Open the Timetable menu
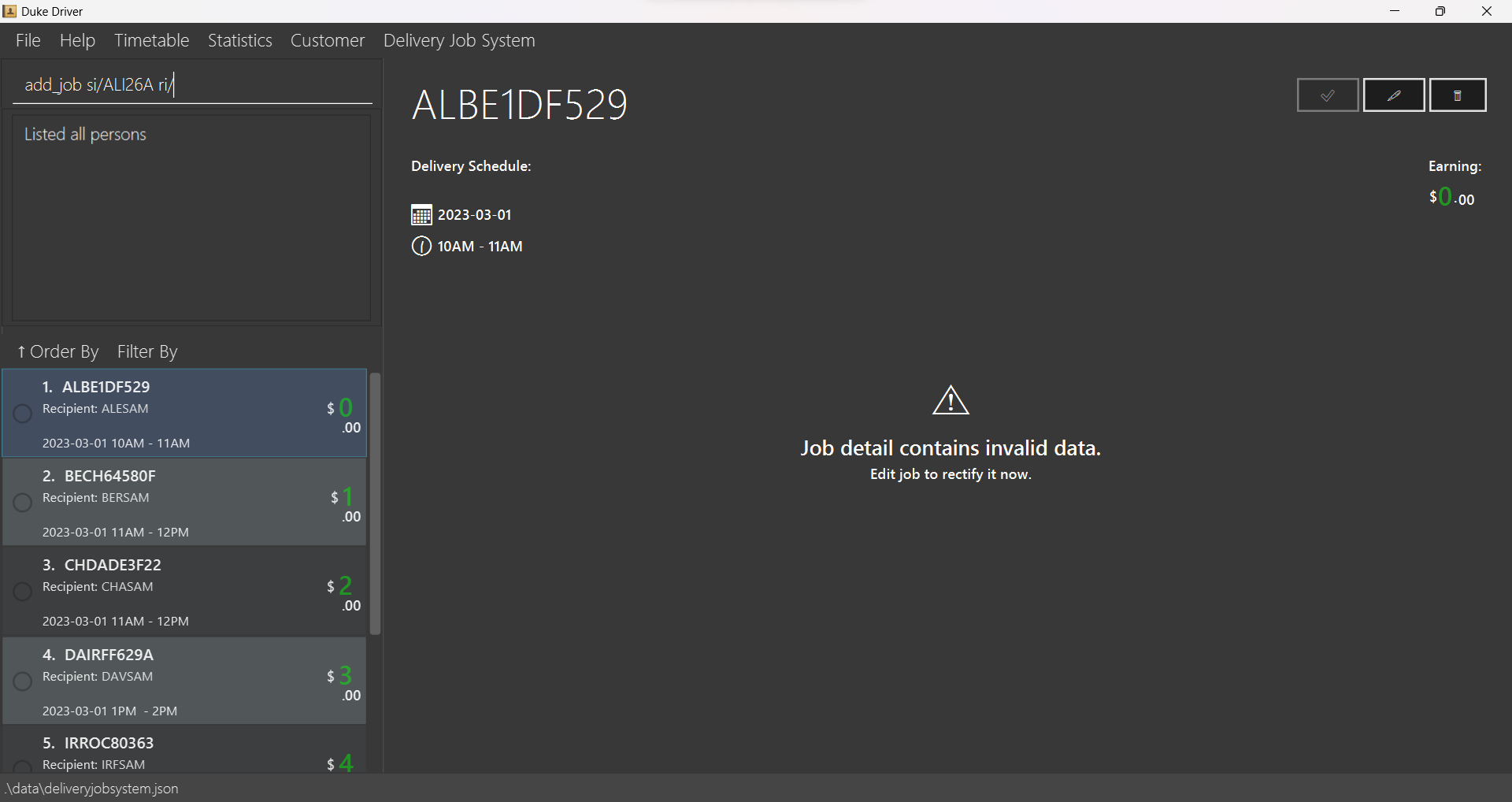Image resolution: width=1512 pixels, height=802 pixels. (x=151, y=40)
